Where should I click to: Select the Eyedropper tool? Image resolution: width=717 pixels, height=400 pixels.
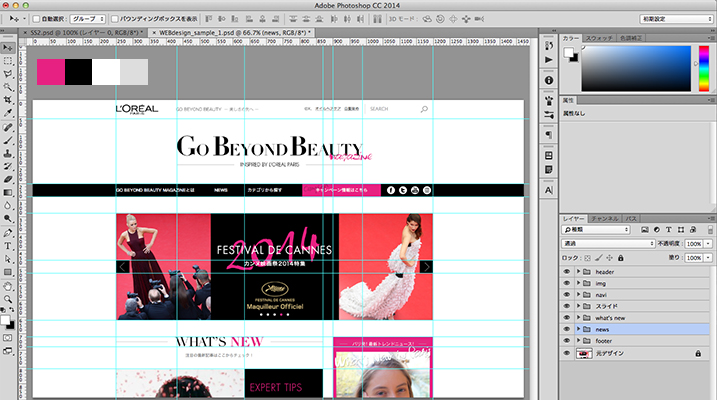pyautogui.click(x=8, y=113)
